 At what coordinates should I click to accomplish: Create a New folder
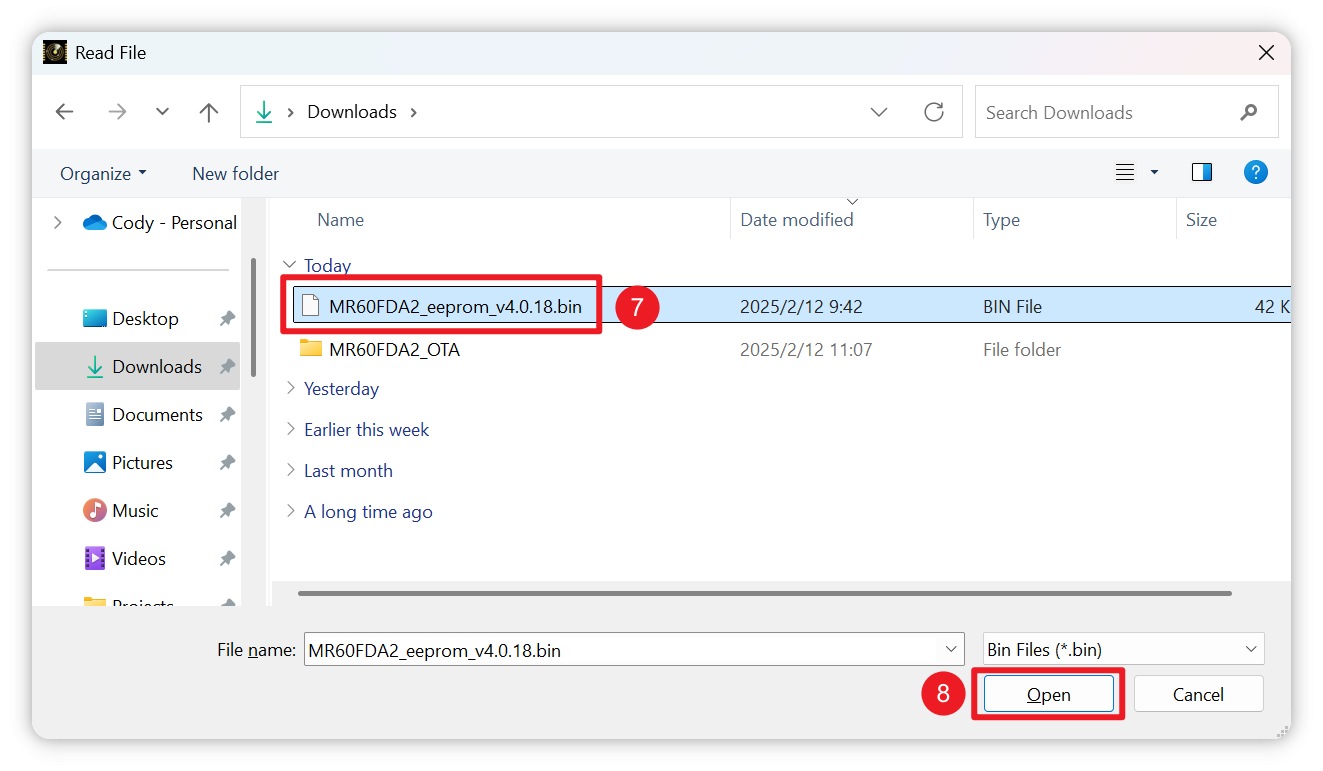[x=235, y=173]
